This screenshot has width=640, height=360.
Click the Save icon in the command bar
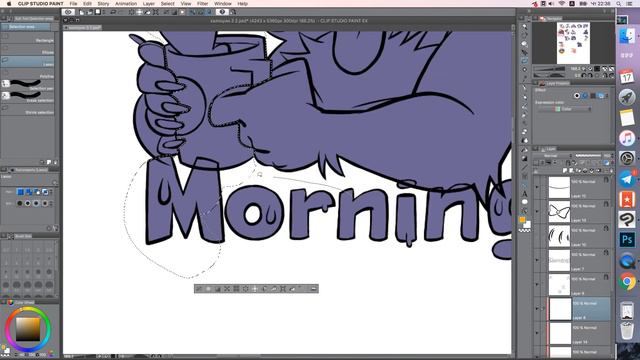pyautogui.click(x=98, y=12)
